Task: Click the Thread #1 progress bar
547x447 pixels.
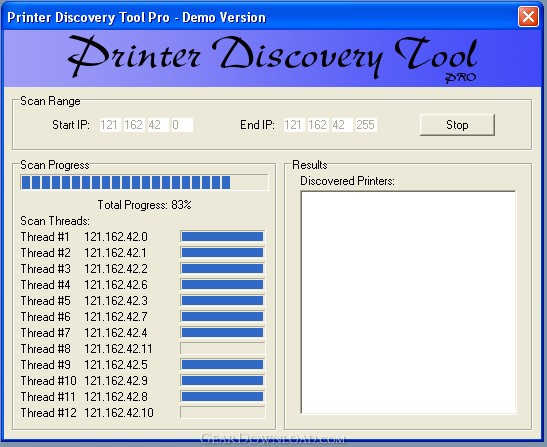Action: click(x=222, y=237)
